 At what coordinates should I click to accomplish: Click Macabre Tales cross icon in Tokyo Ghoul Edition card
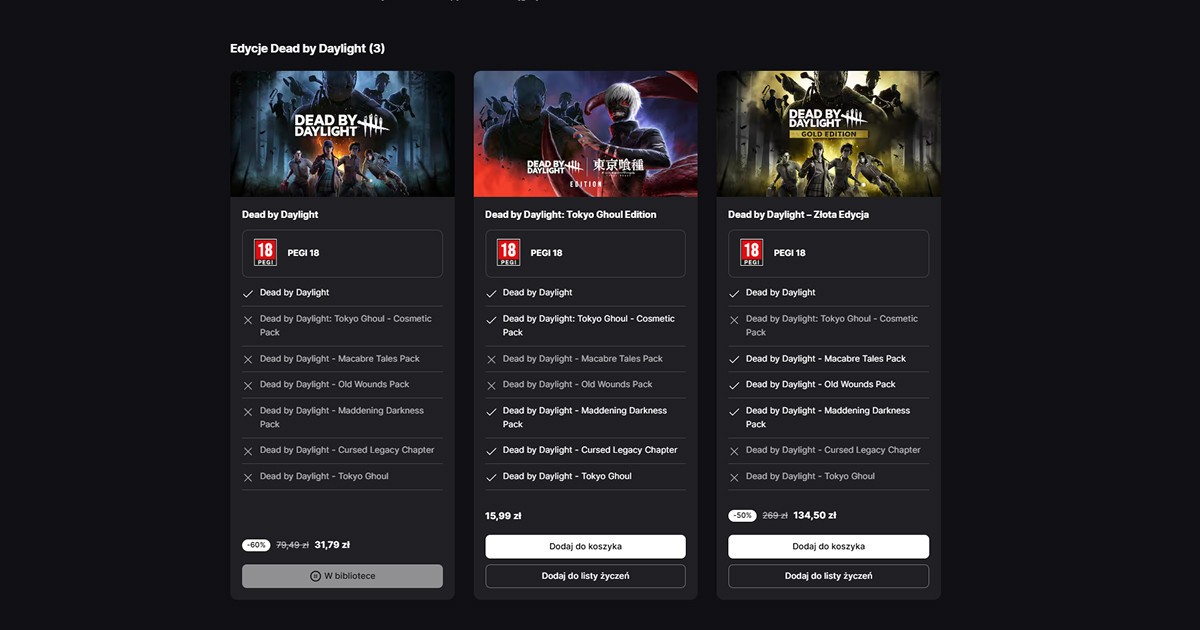(491, 359)
